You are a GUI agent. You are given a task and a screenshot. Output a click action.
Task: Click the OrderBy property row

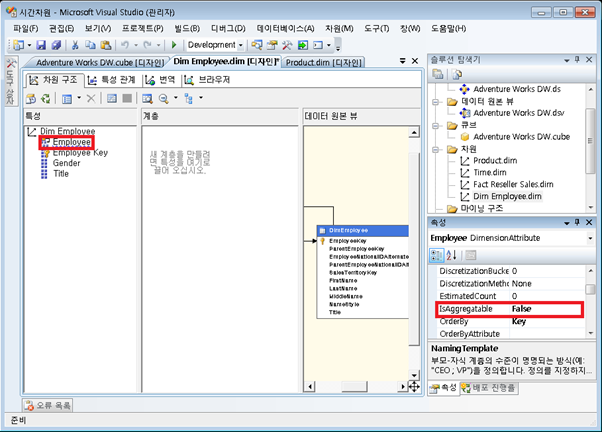(x=510, y=321)
